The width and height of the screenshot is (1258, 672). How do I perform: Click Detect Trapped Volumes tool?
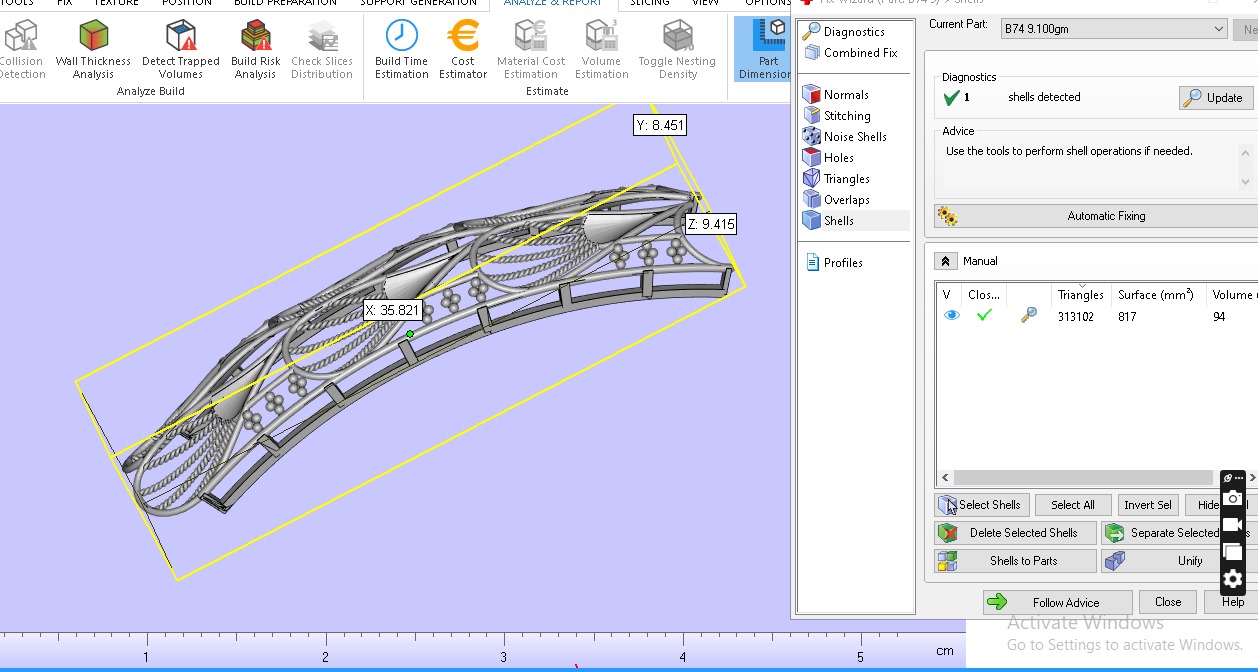pos(181,50)
